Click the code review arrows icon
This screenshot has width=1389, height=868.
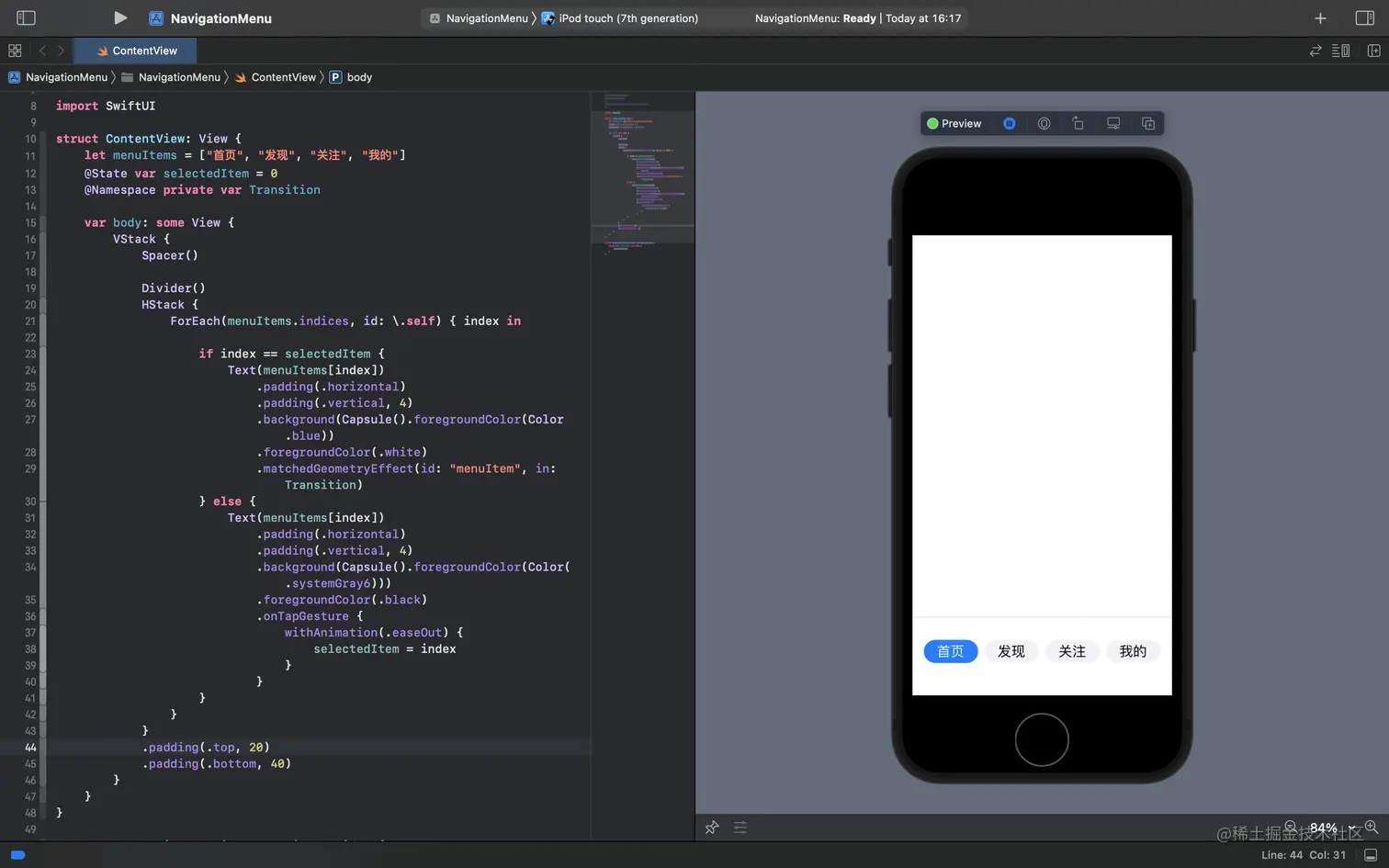(1316, 51)
